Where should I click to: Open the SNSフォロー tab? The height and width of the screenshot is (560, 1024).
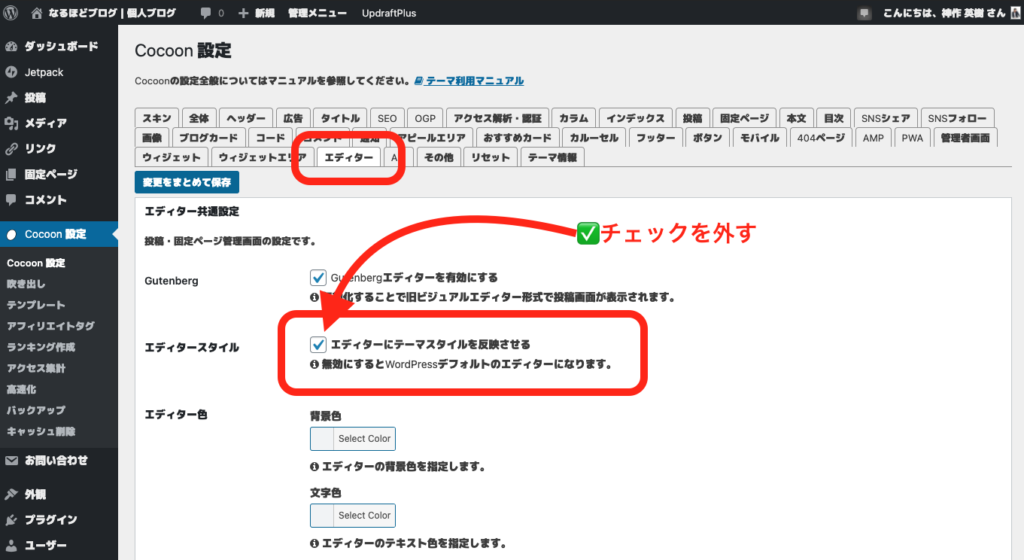(957, 118)
